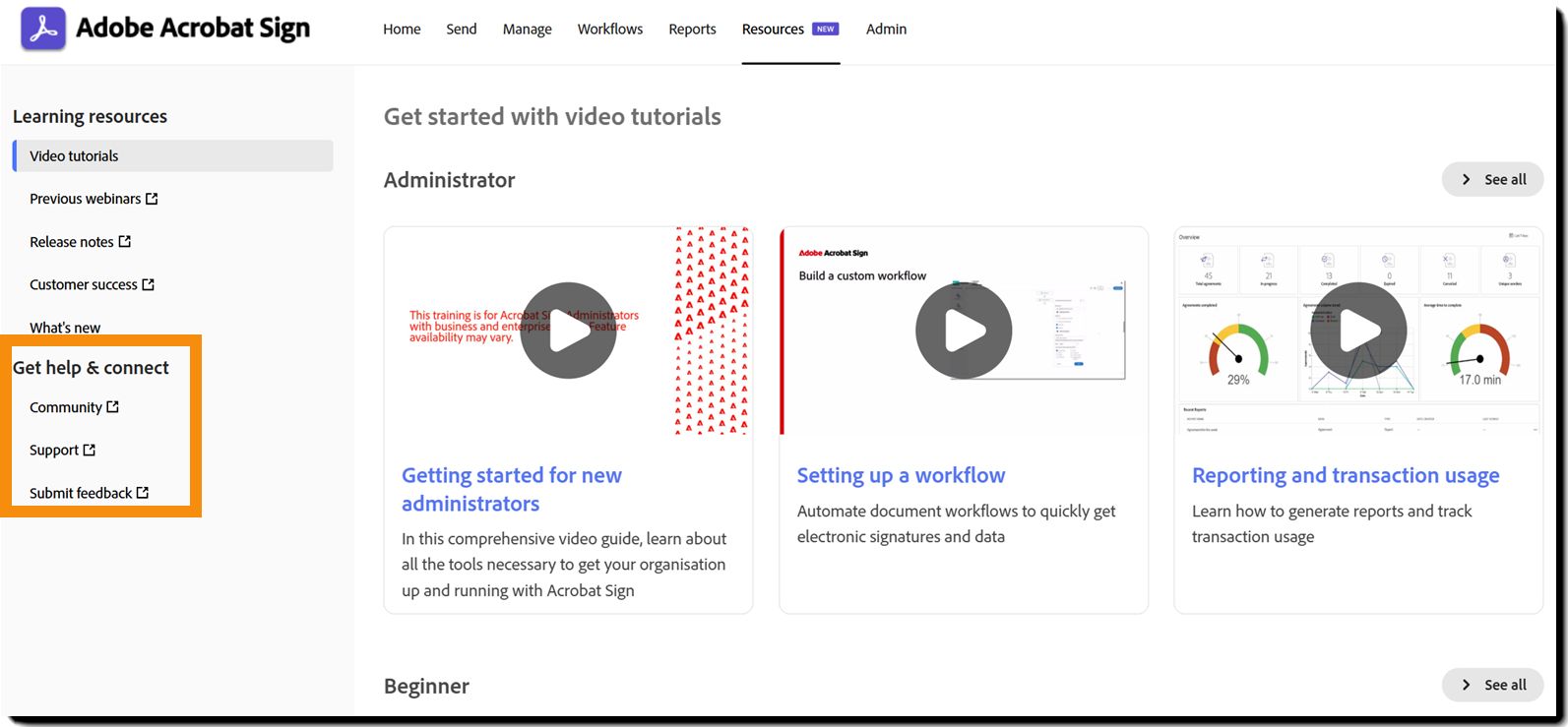Open Reporting and transaction usage title link

coord(1346,475)
